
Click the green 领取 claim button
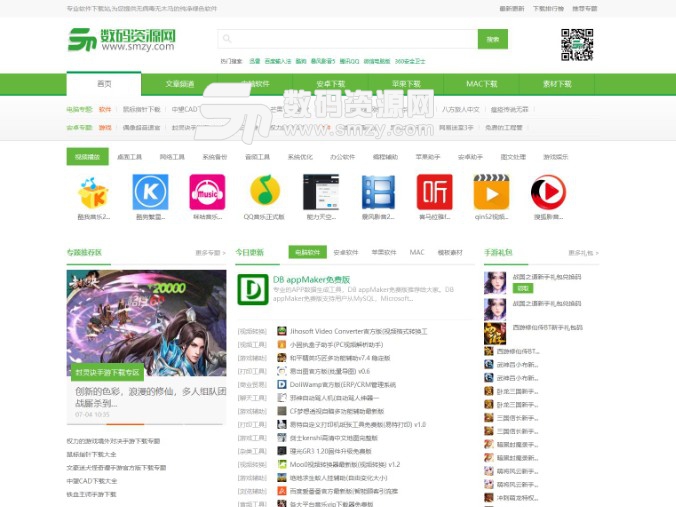pos(523,288)
